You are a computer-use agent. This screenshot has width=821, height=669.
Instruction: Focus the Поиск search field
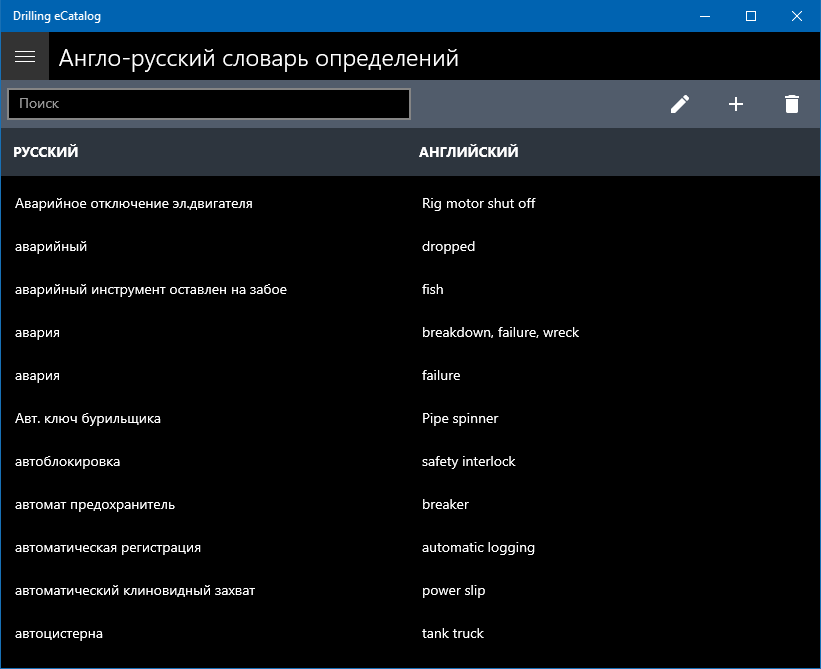209,104
